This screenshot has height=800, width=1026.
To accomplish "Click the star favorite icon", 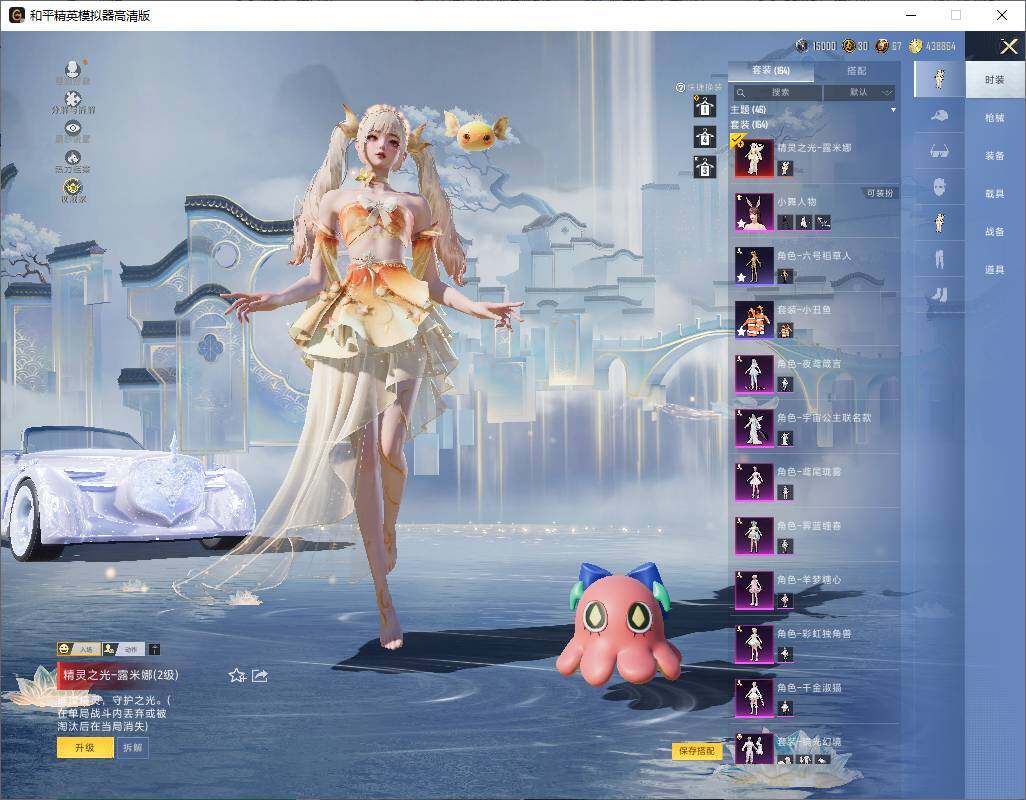I will [237, 675].
